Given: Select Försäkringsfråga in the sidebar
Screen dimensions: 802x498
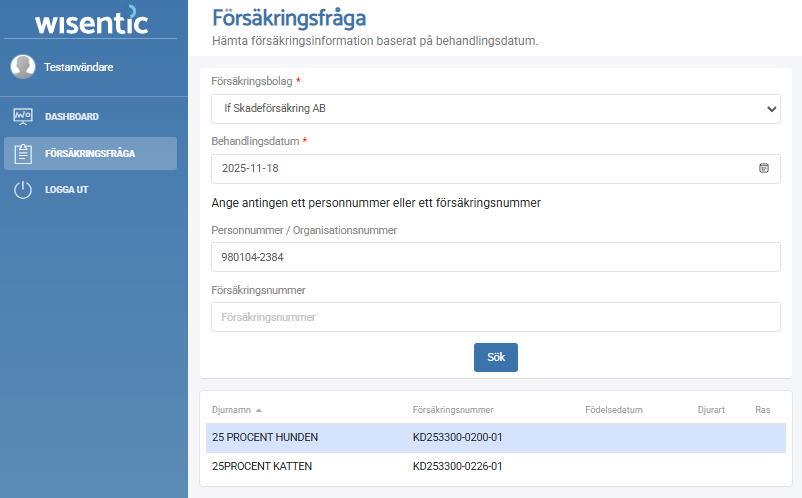Looking at the screenshot, I should coord(91,153).
